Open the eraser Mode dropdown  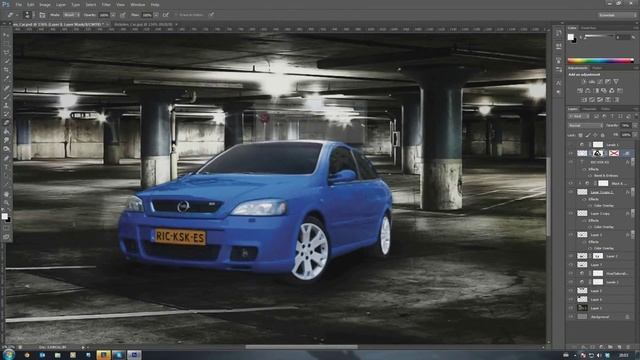click(x=71, y=15)
